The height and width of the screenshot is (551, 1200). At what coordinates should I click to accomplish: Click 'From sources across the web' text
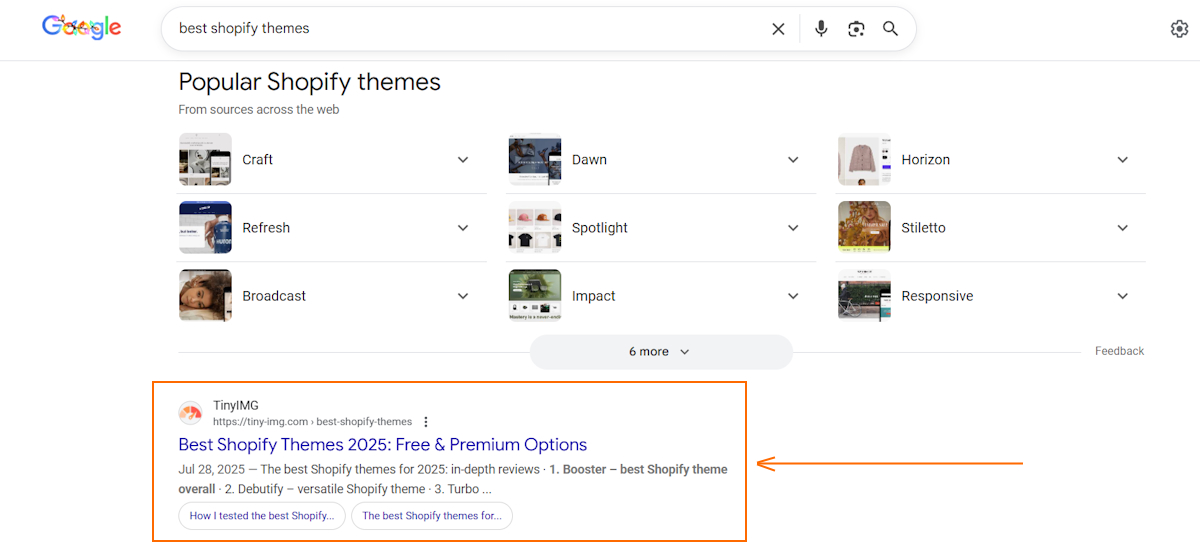click(x=259, y=110)
